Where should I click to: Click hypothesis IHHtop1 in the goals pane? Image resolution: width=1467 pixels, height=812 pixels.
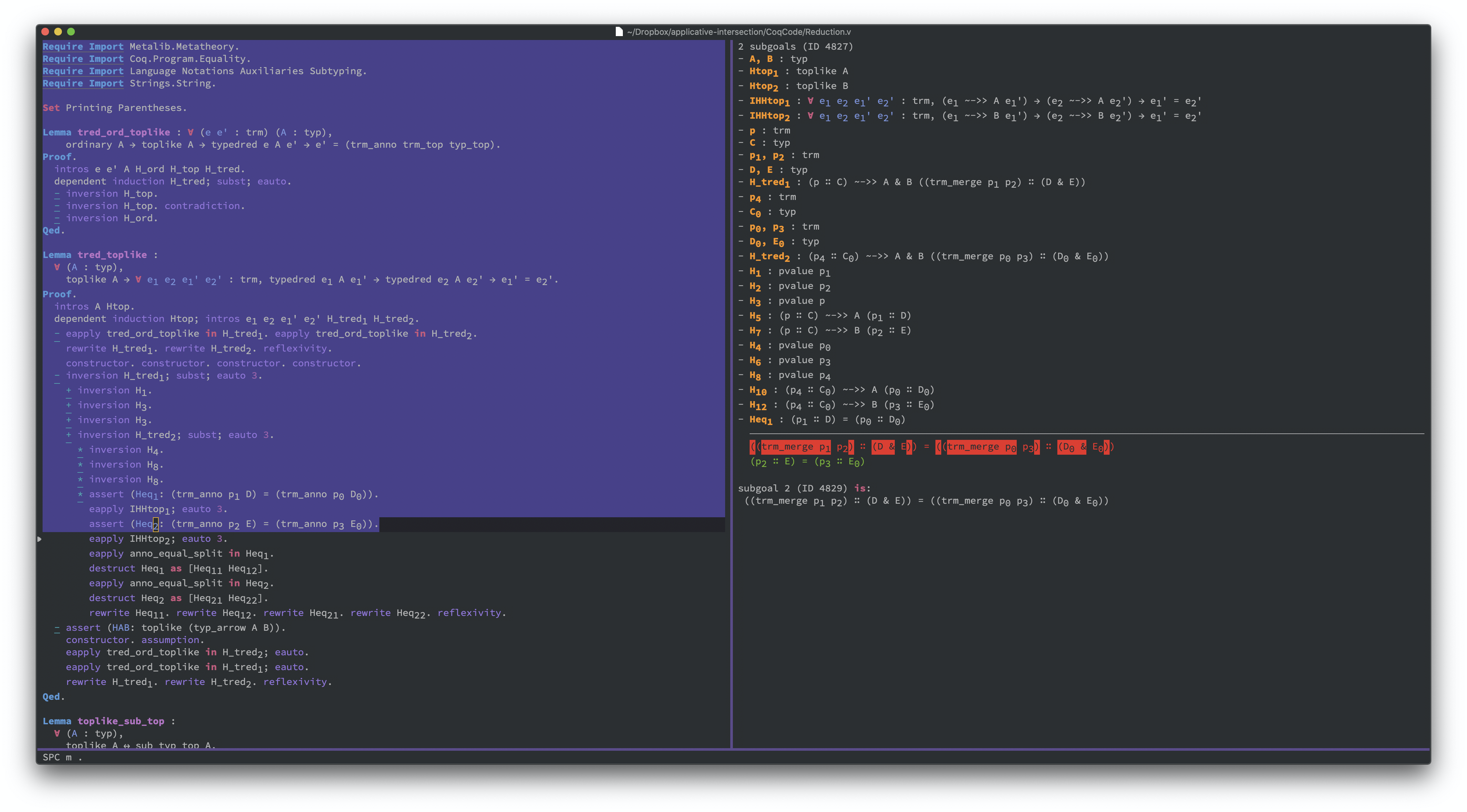(769, 101)
